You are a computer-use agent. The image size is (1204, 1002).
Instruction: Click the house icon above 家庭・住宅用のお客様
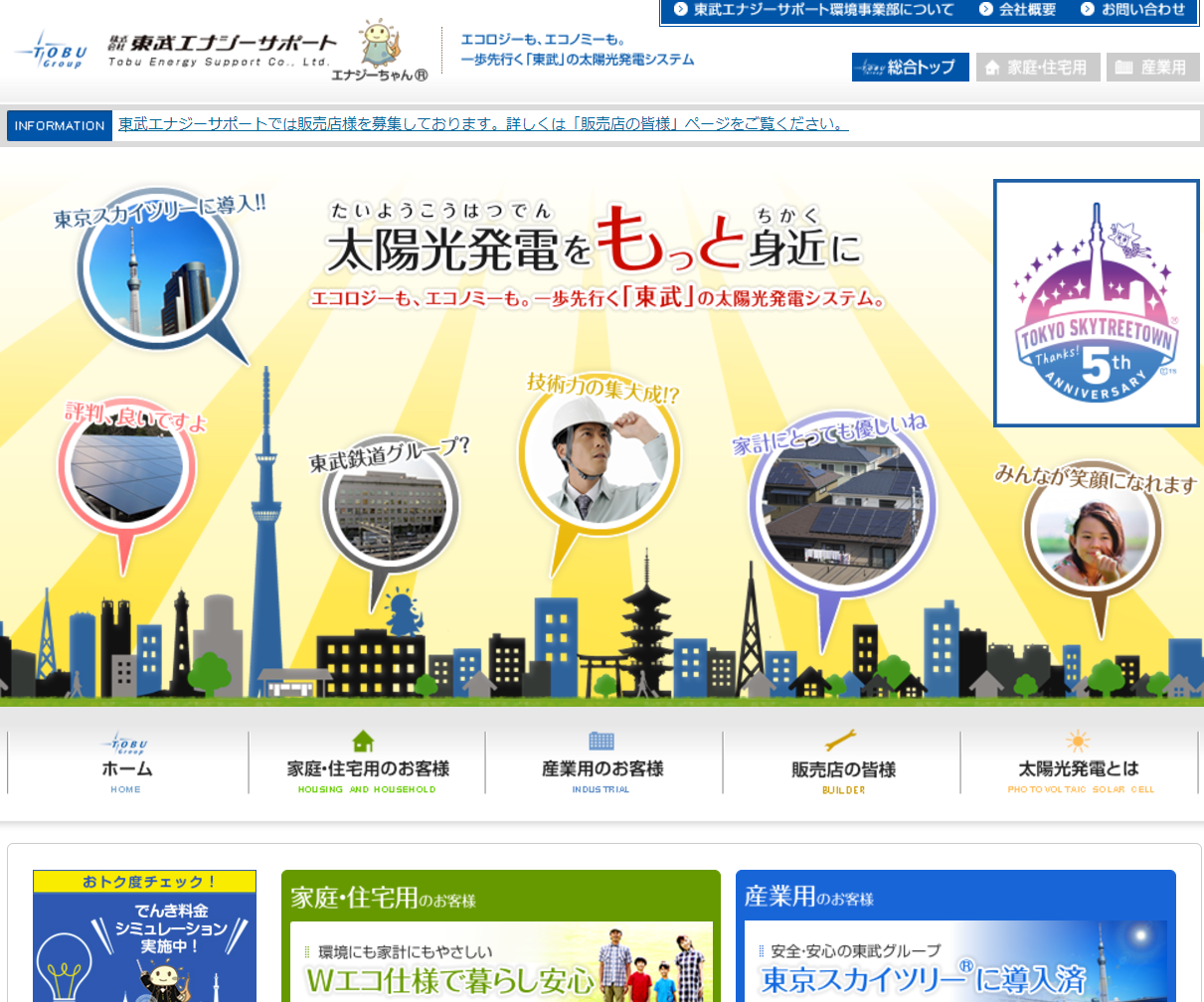(x=364, y=742)
